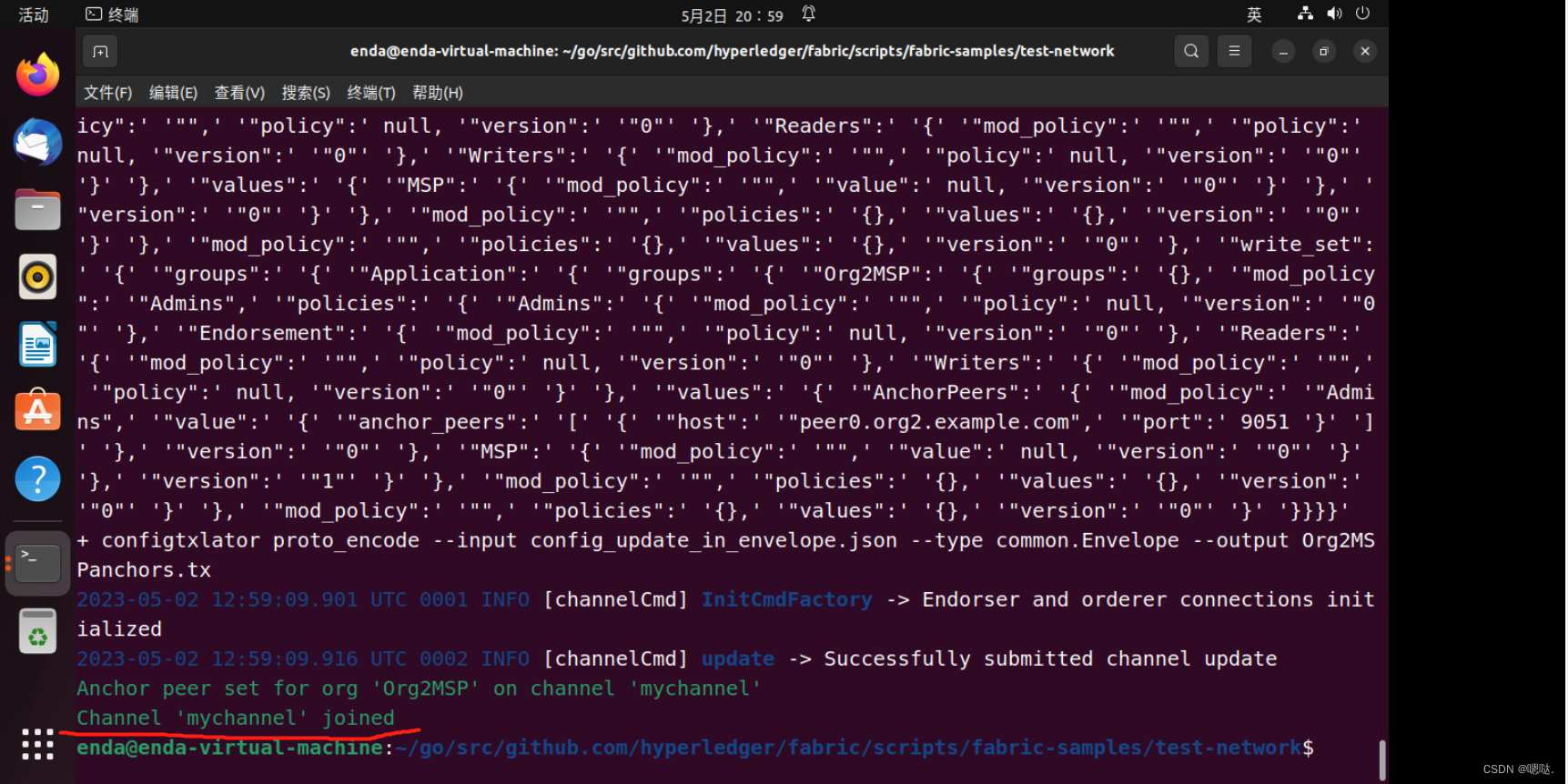Open the terminal hamburger menu
The height and width of the screenshot is (784, 1568).
click(x=1234, y=52)
